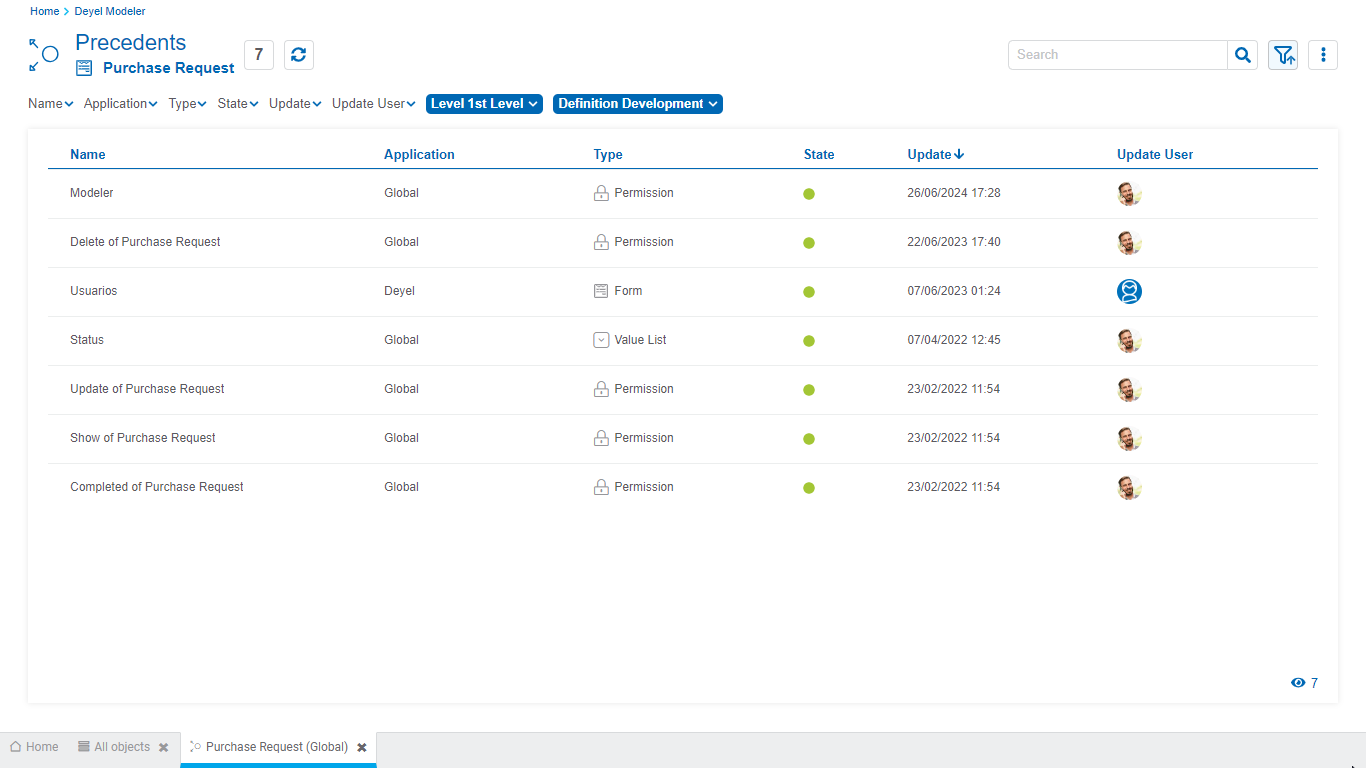Screen dimensions: 1366x768
Task: Close the Purchase Request (Global) tab
Action: coord(362,747)
